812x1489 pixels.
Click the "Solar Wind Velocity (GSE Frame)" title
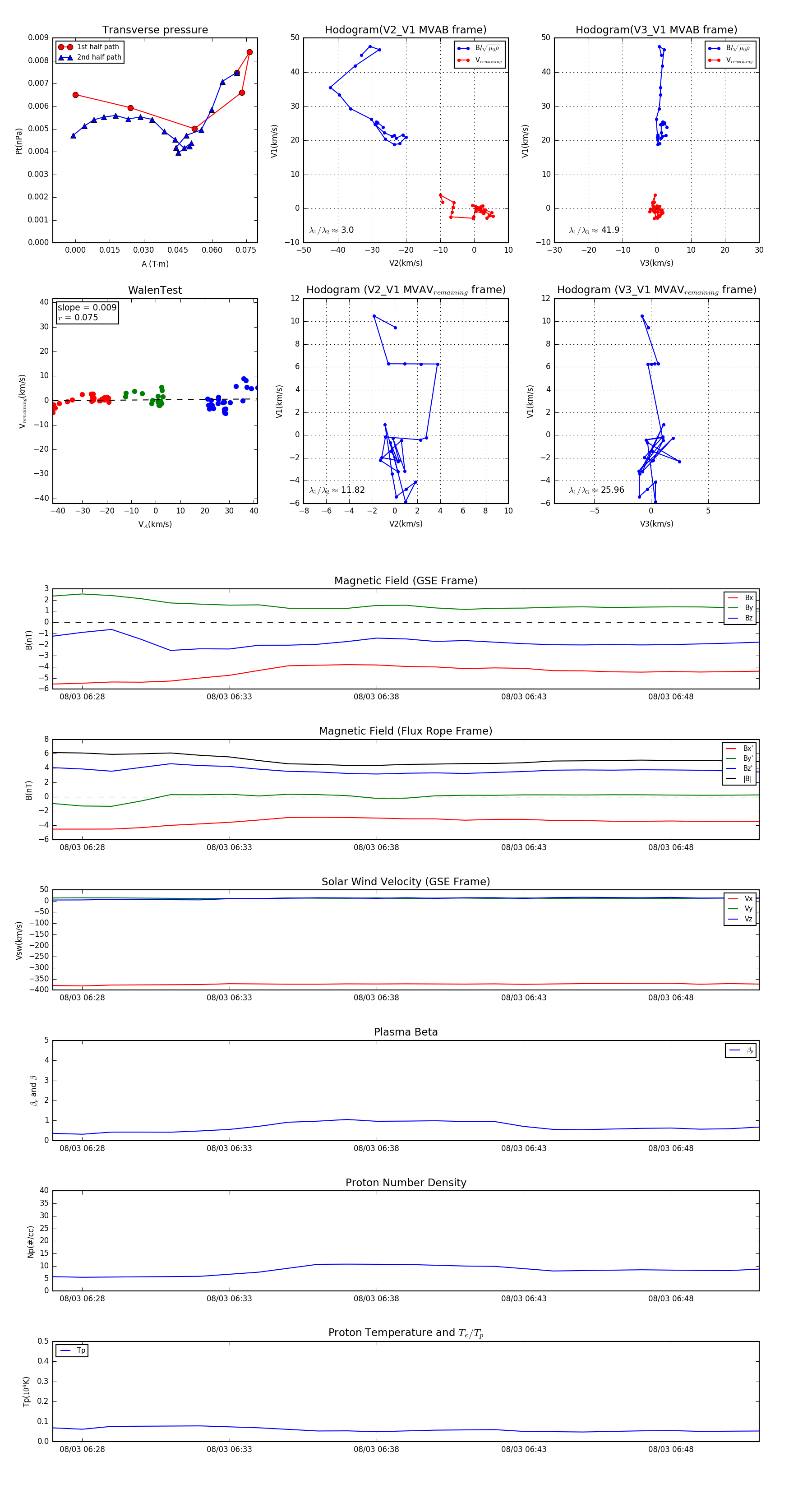[x=406, y=882]
